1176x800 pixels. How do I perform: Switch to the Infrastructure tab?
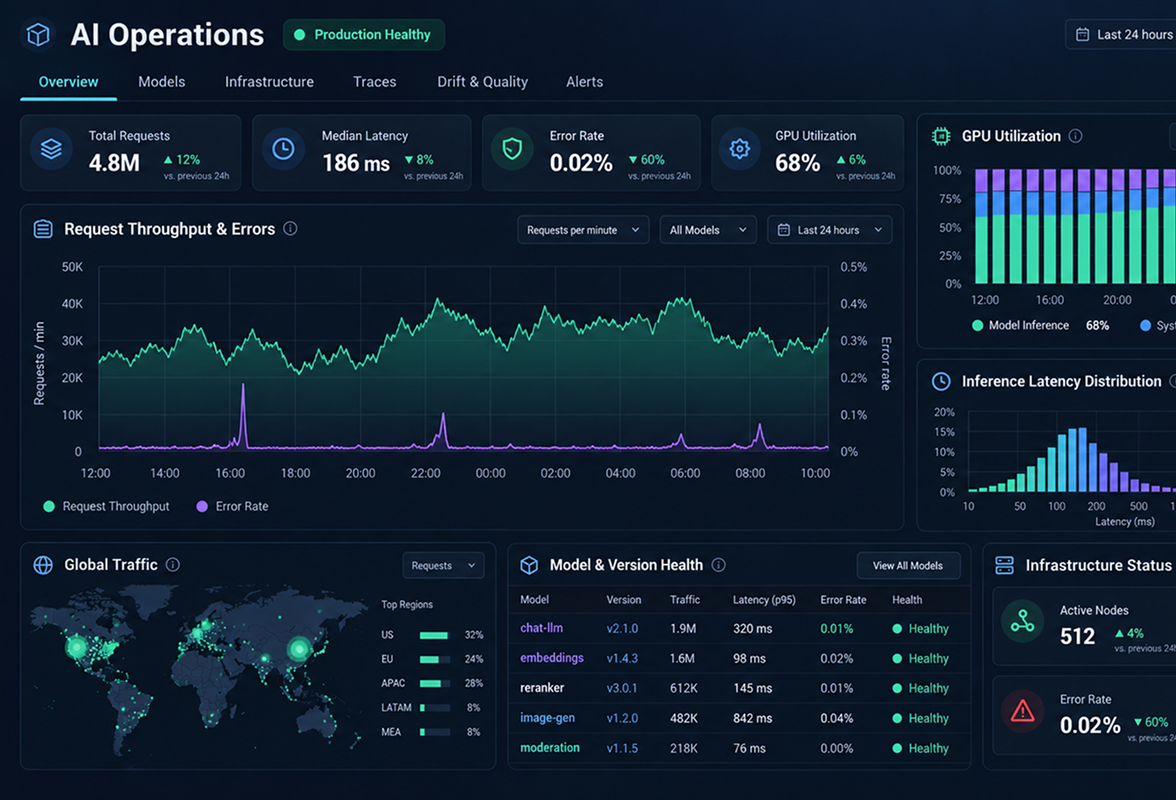click(x=269, y=82)
